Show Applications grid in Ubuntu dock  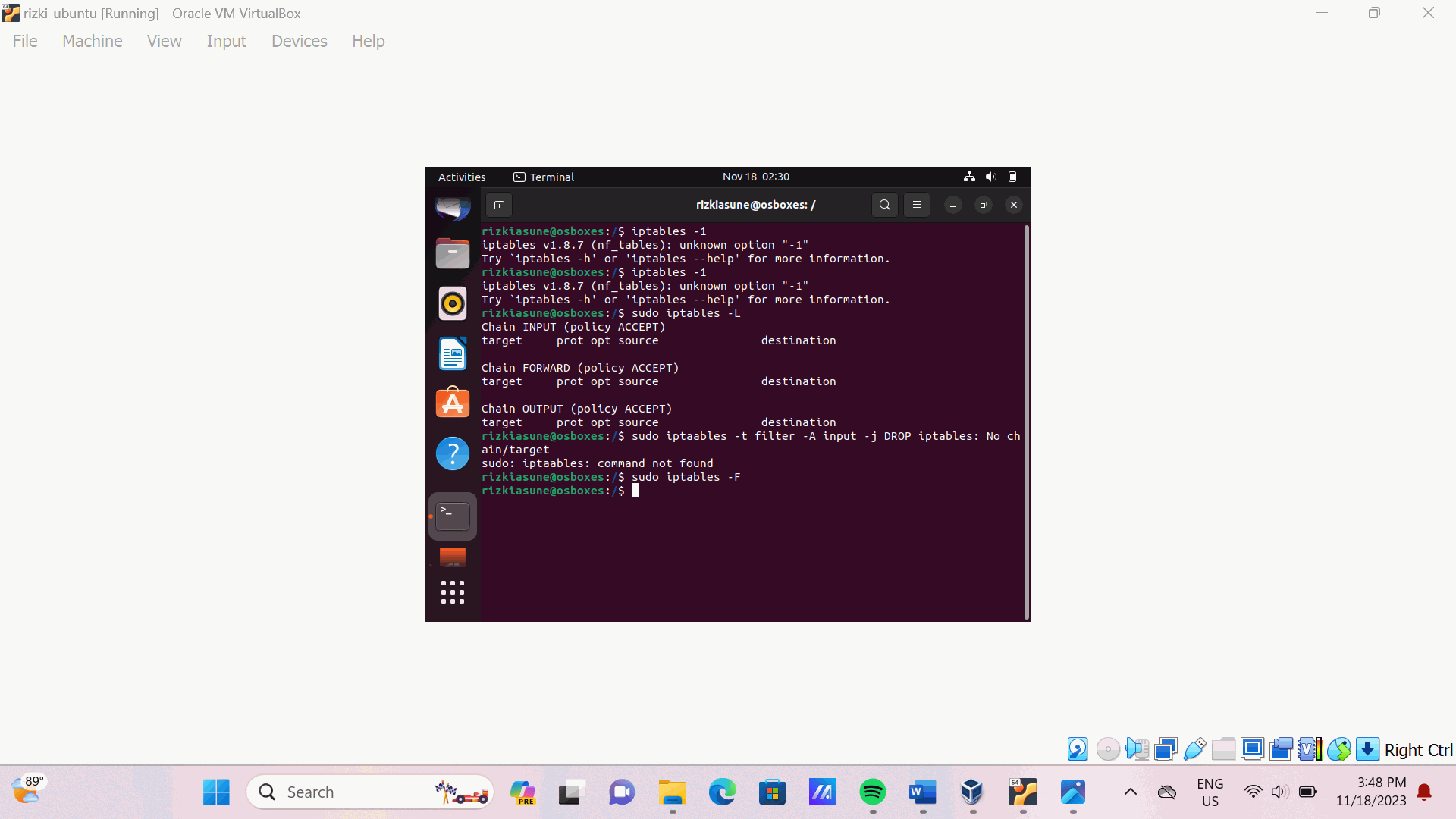pos(453,592)
